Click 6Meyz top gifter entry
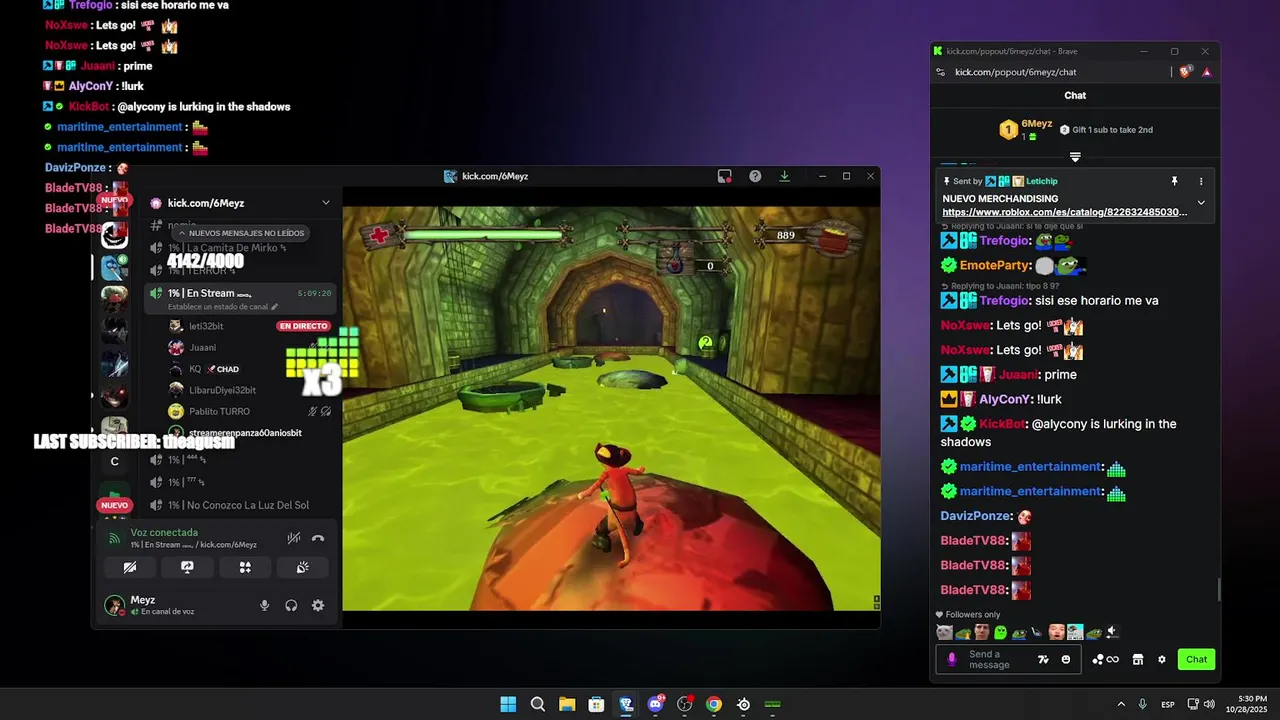Viewport: 1280px width, 720px height. click(1027, 129)
